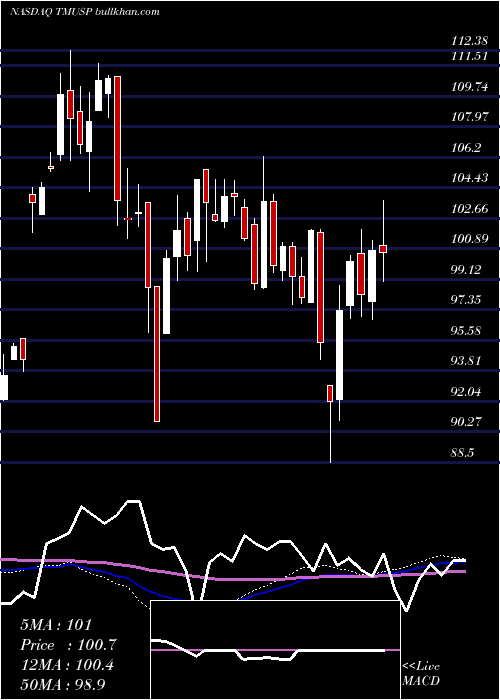Click the 100.89 price axis label
The height and width of the screenshot is (700, 500).
(470, 239)
